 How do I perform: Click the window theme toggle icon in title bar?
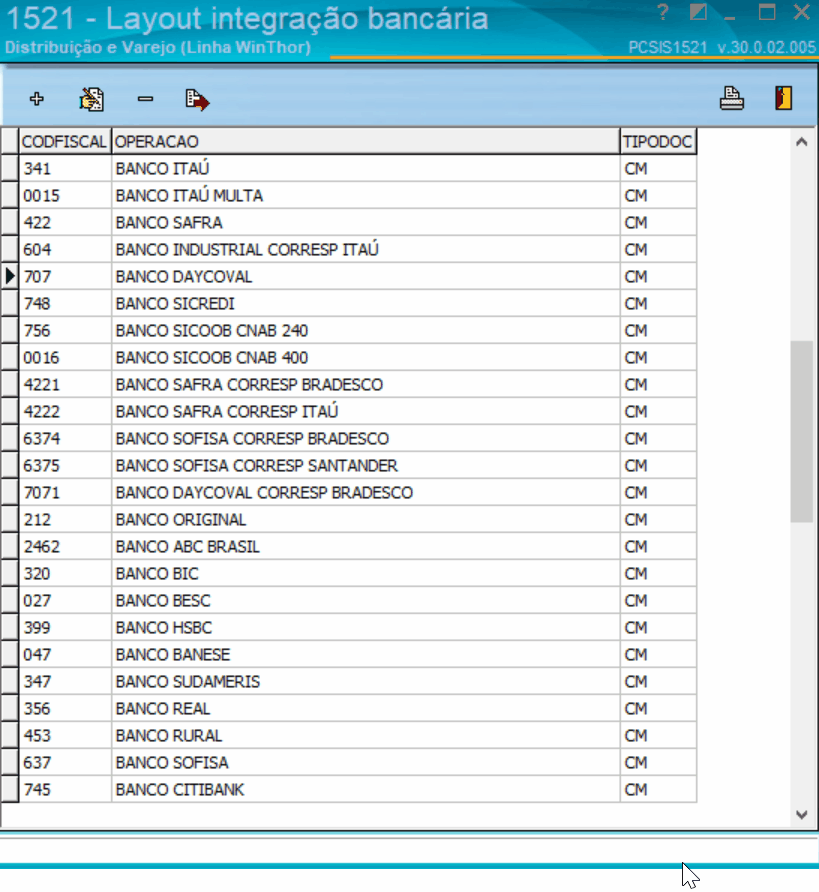[x=698, y=12]
